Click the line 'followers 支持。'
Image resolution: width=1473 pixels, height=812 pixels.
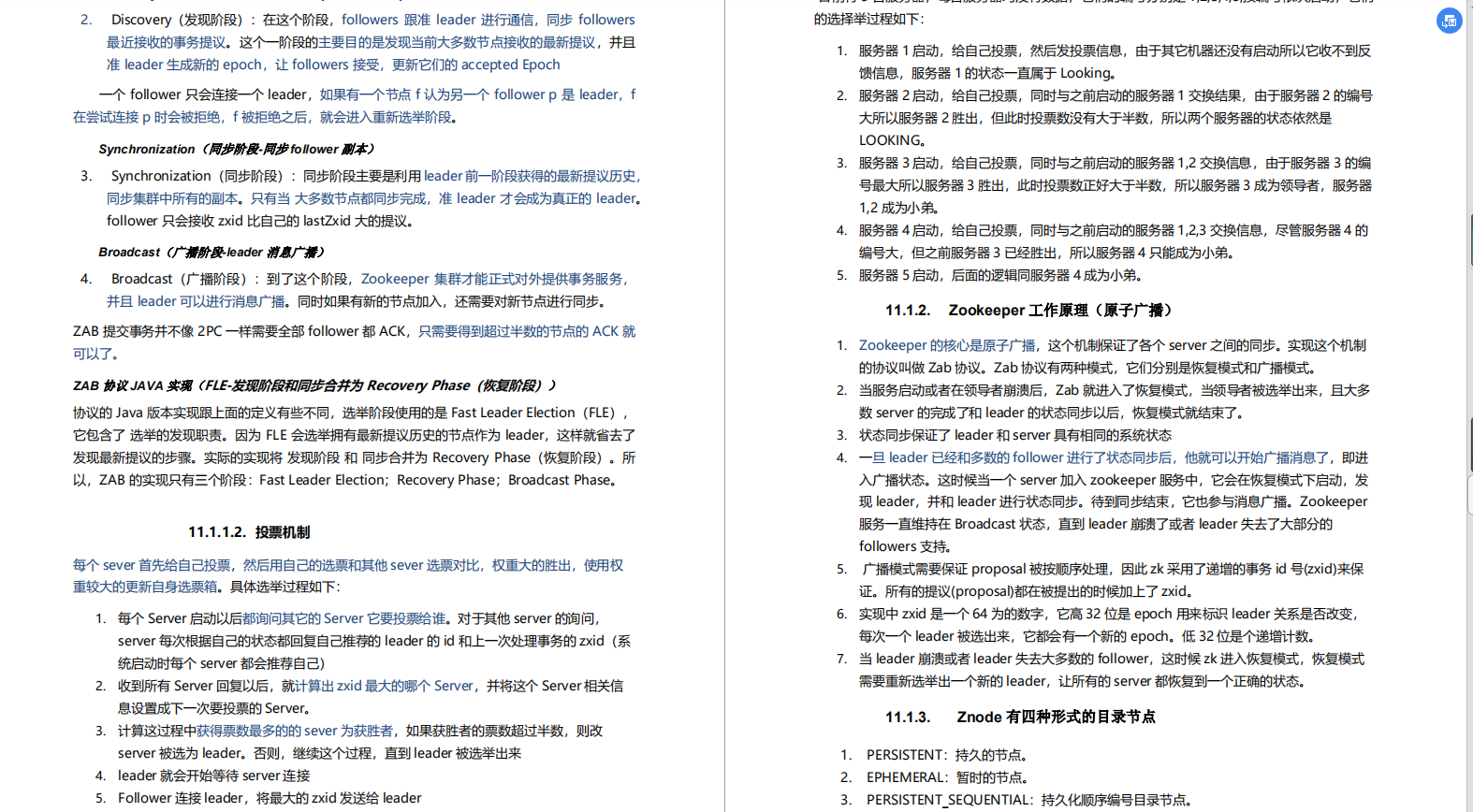click(x=905, y=546)
